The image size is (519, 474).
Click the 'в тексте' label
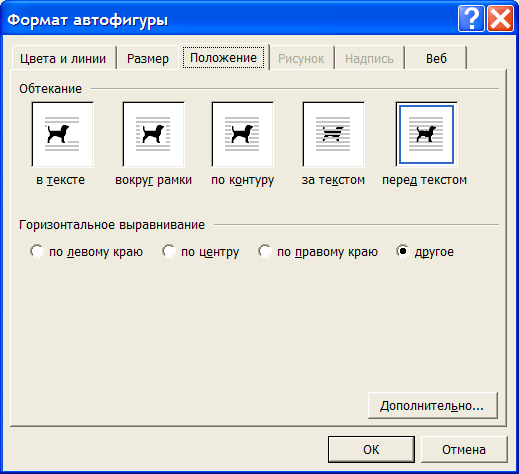60,180
